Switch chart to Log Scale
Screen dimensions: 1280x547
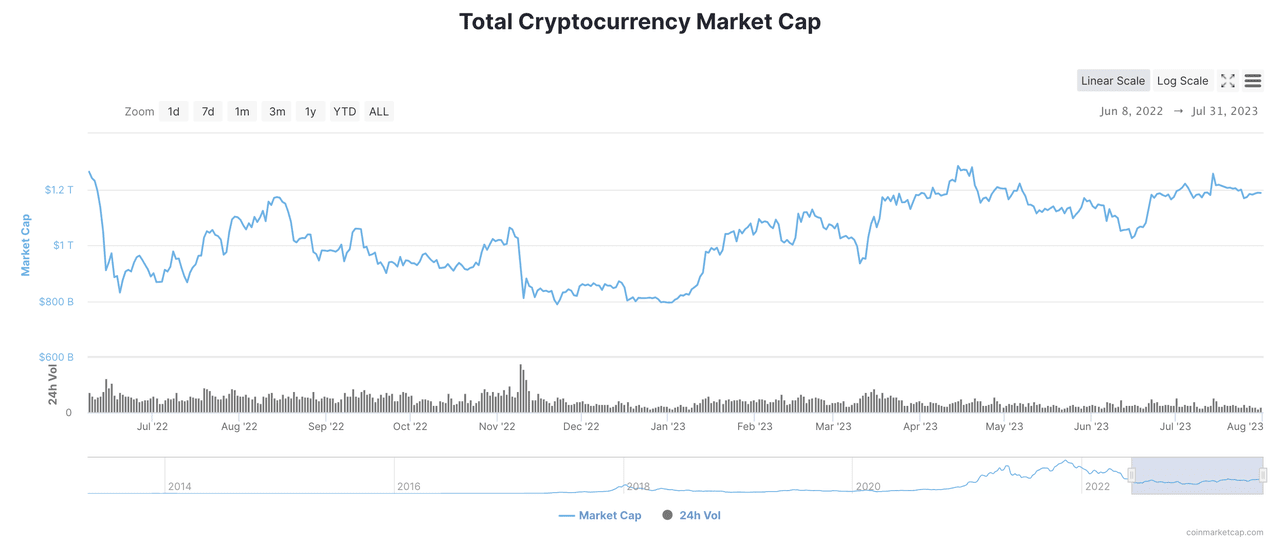[x=1182, y=81]
